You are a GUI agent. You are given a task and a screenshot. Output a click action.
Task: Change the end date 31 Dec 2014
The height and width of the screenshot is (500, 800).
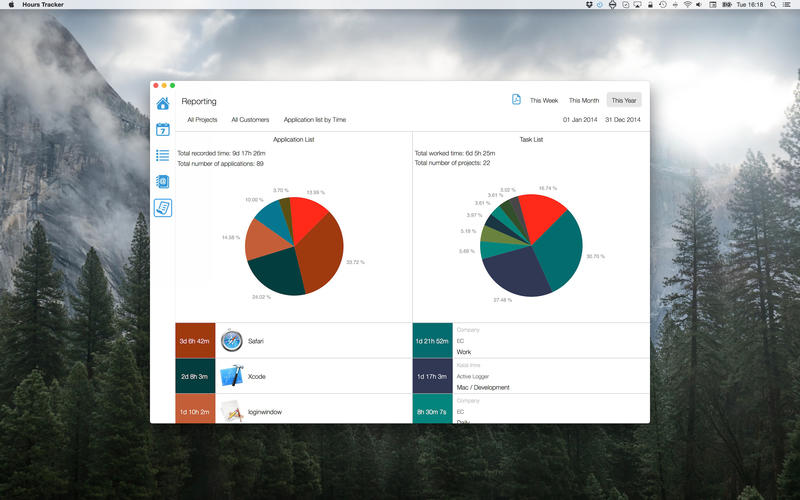[622, 119]
